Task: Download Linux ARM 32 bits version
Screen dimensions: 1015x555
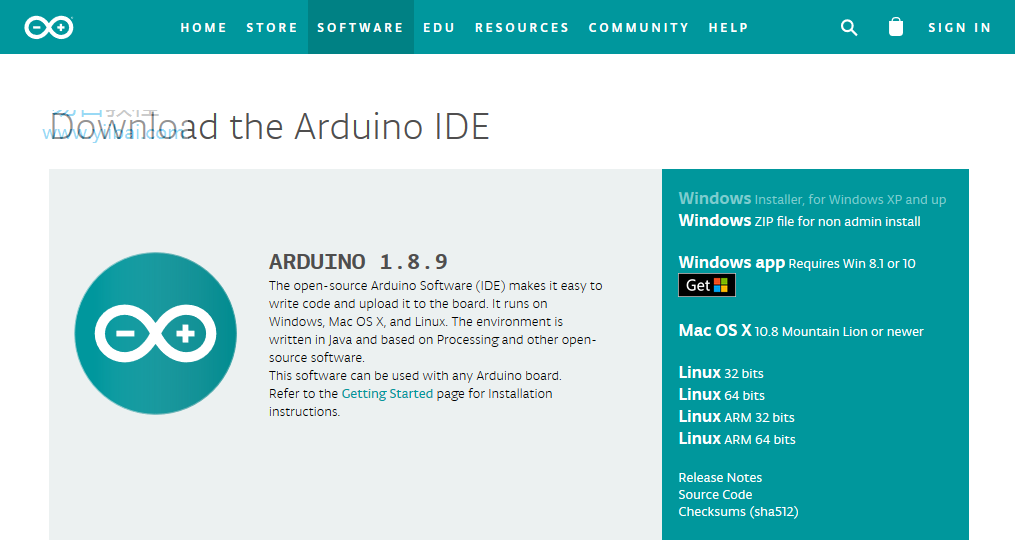Action: coord(737,417)
